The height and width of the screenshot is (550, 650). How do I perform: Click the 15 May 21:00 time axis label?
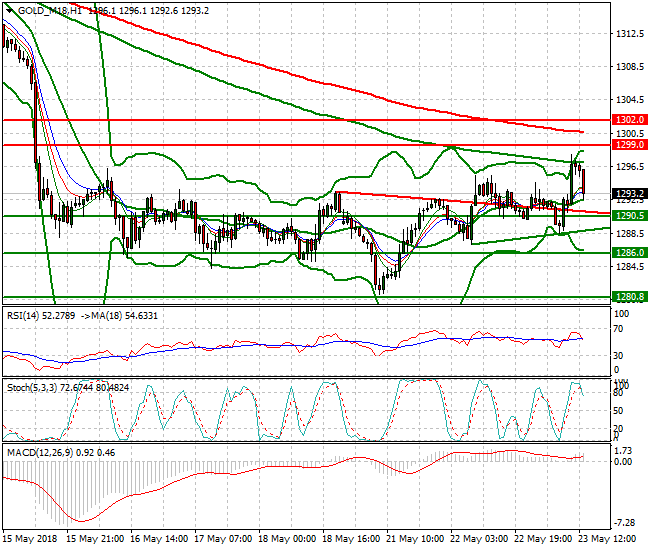(x=95, y=539)
